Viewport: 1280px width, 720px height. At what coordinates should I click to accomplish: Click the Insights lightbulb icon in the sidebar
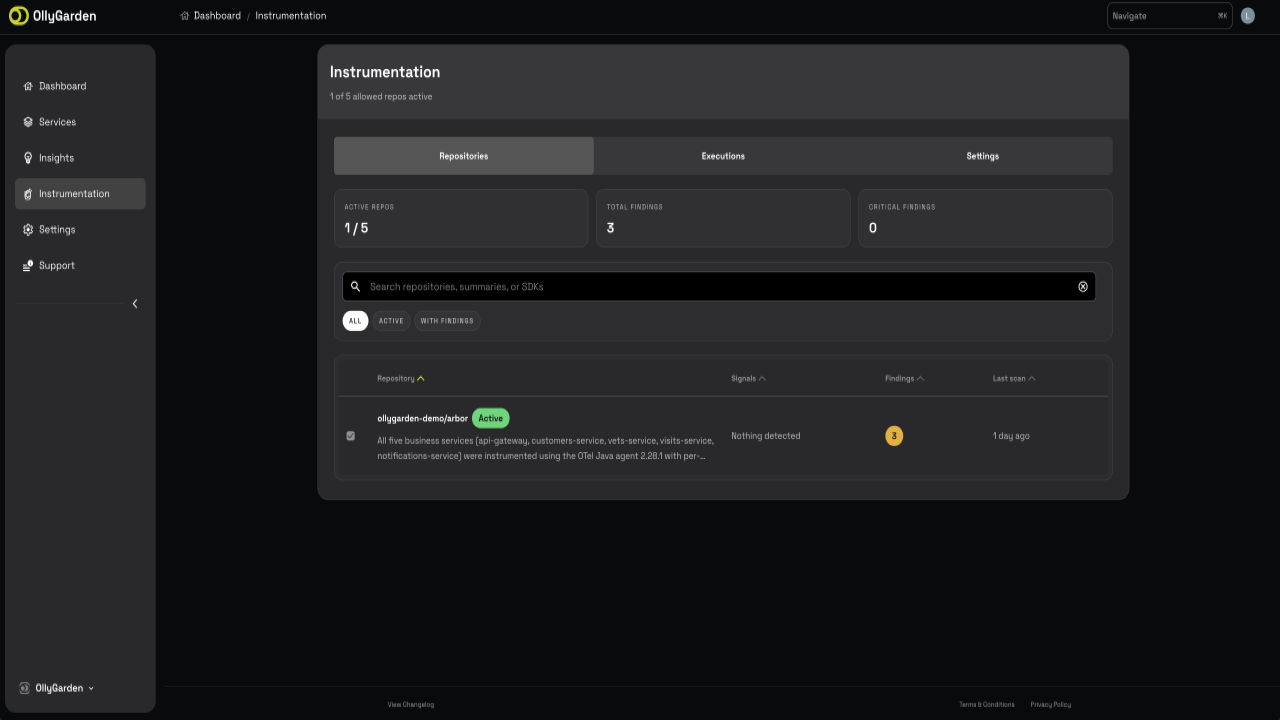click(x=28, y=158)
